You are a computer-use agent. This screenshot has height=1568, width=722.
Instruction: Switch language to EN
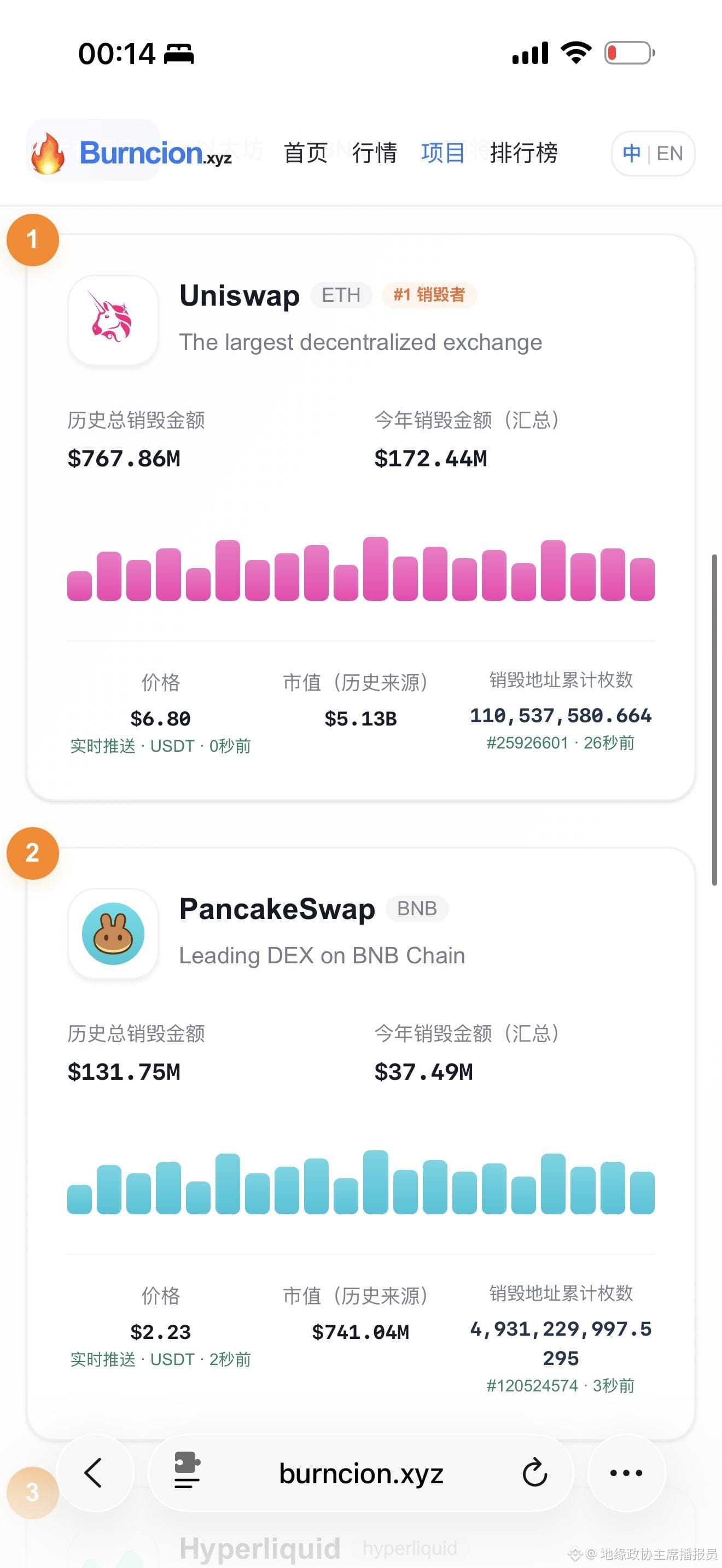click(669, 154)
